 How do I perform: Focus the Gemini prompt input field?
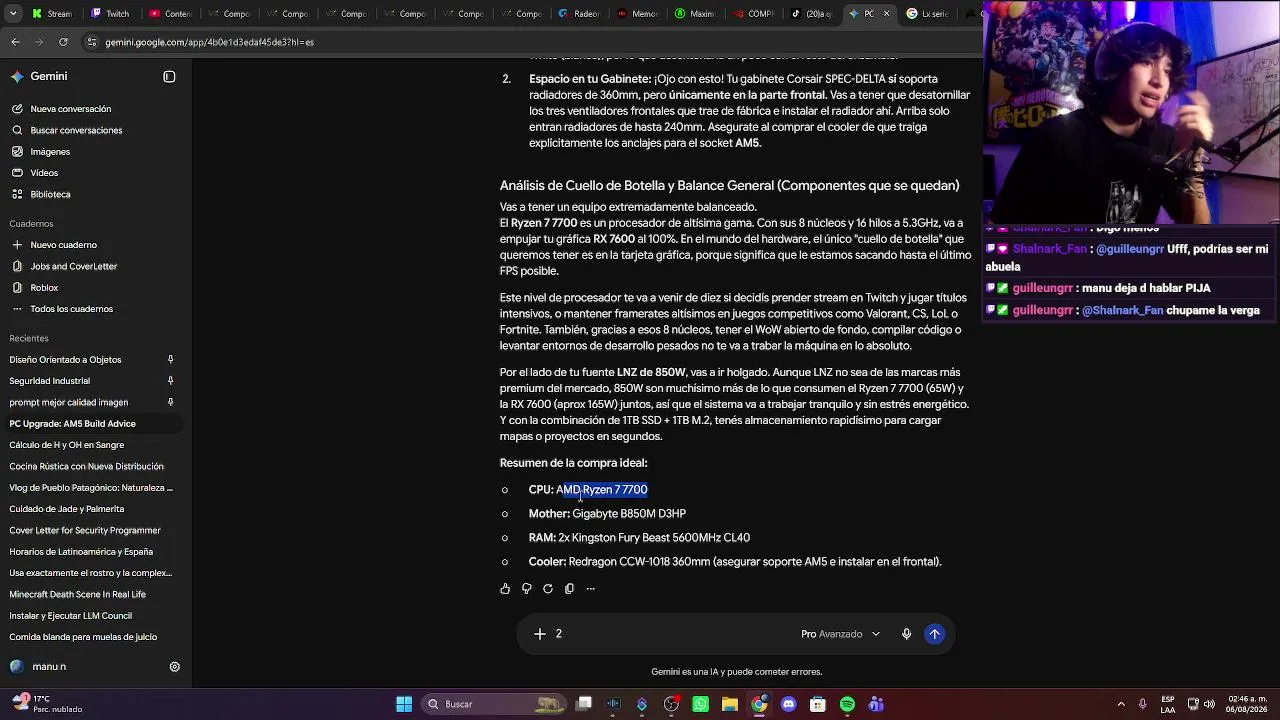point(673,634)
